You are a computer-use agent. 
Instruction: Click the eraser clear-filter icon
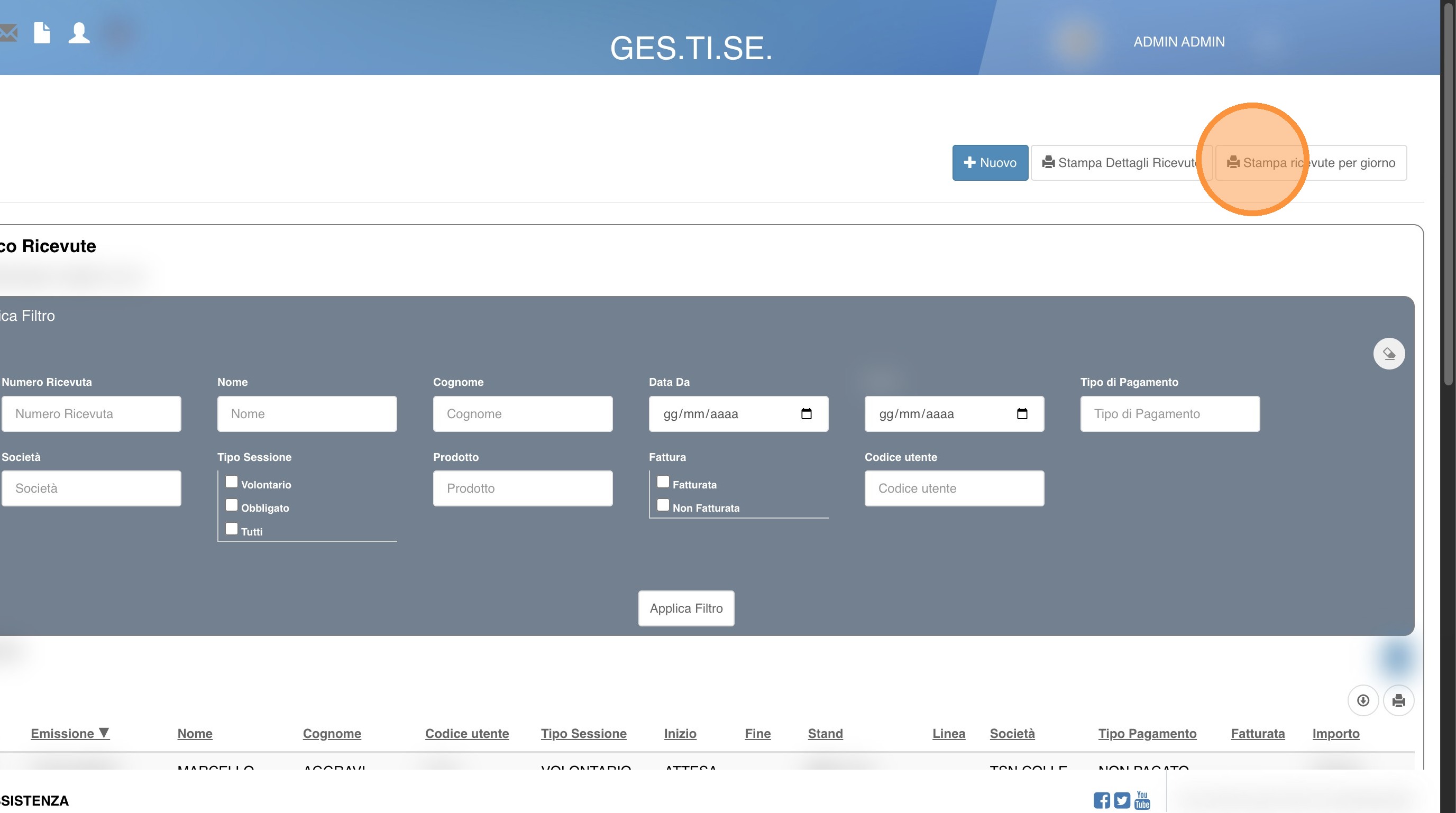1389,354
